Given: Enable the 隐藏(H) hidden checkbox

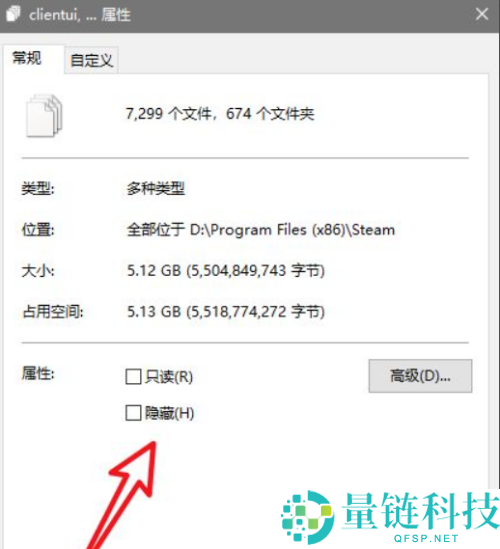Looking at the screenshot, I should (x=133, y=413).
